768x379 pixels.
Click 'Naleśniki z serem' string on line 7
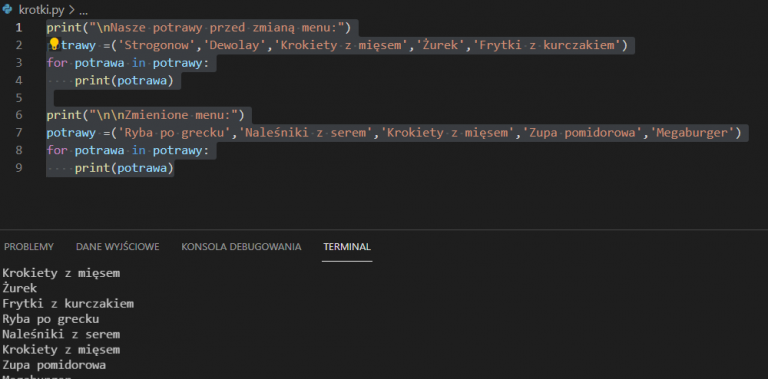[306, 133]
